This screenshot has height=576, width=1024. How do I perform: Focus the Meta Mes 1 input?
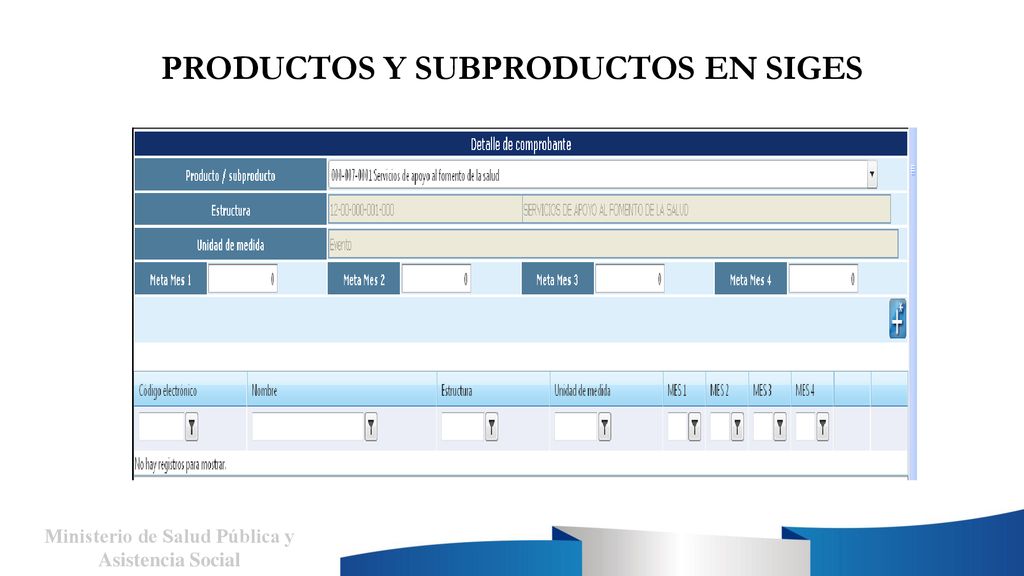point(242,279)
